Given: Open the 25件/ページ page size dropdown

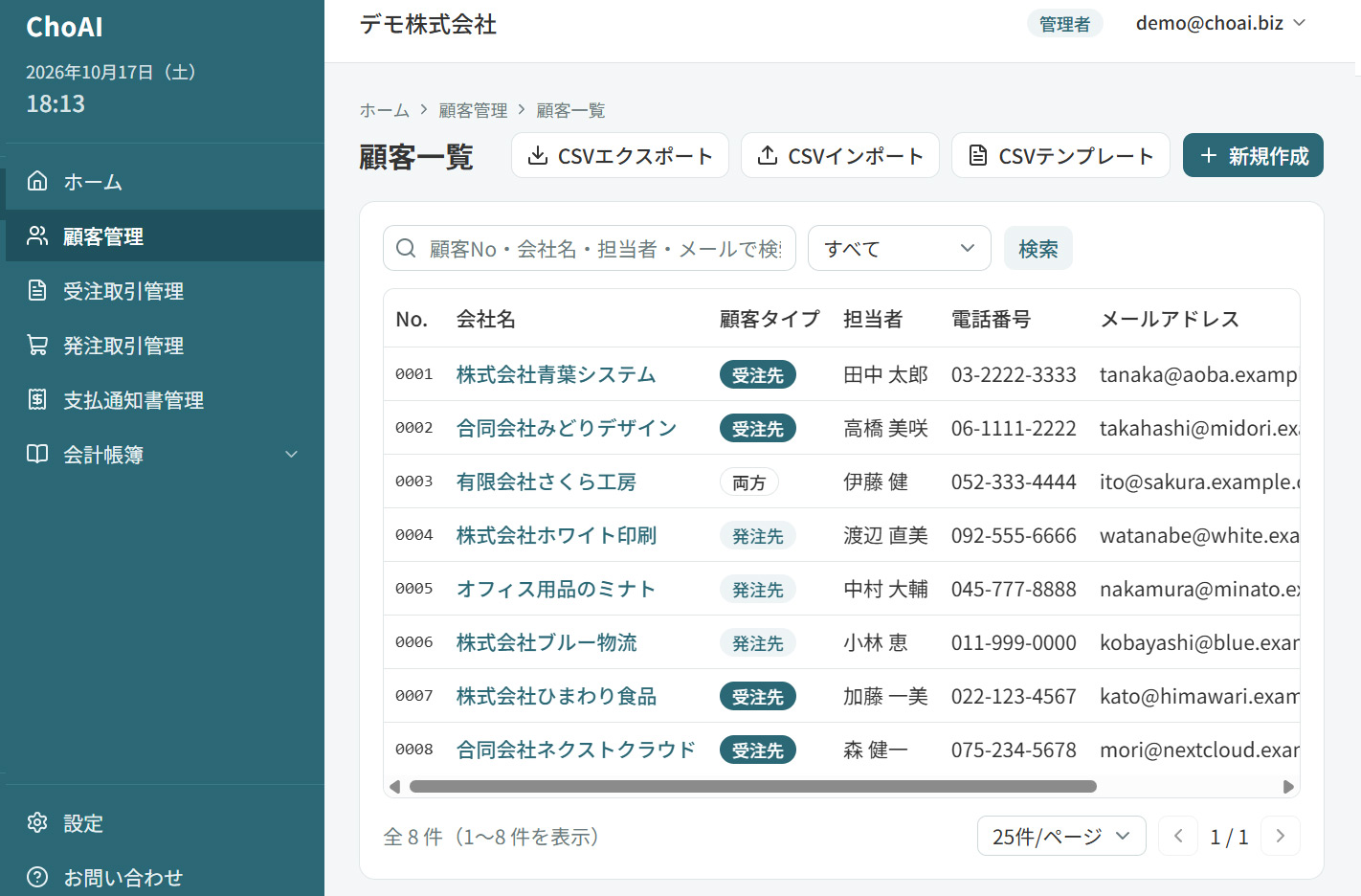Looking at the screenshot, I should 1061,836.
